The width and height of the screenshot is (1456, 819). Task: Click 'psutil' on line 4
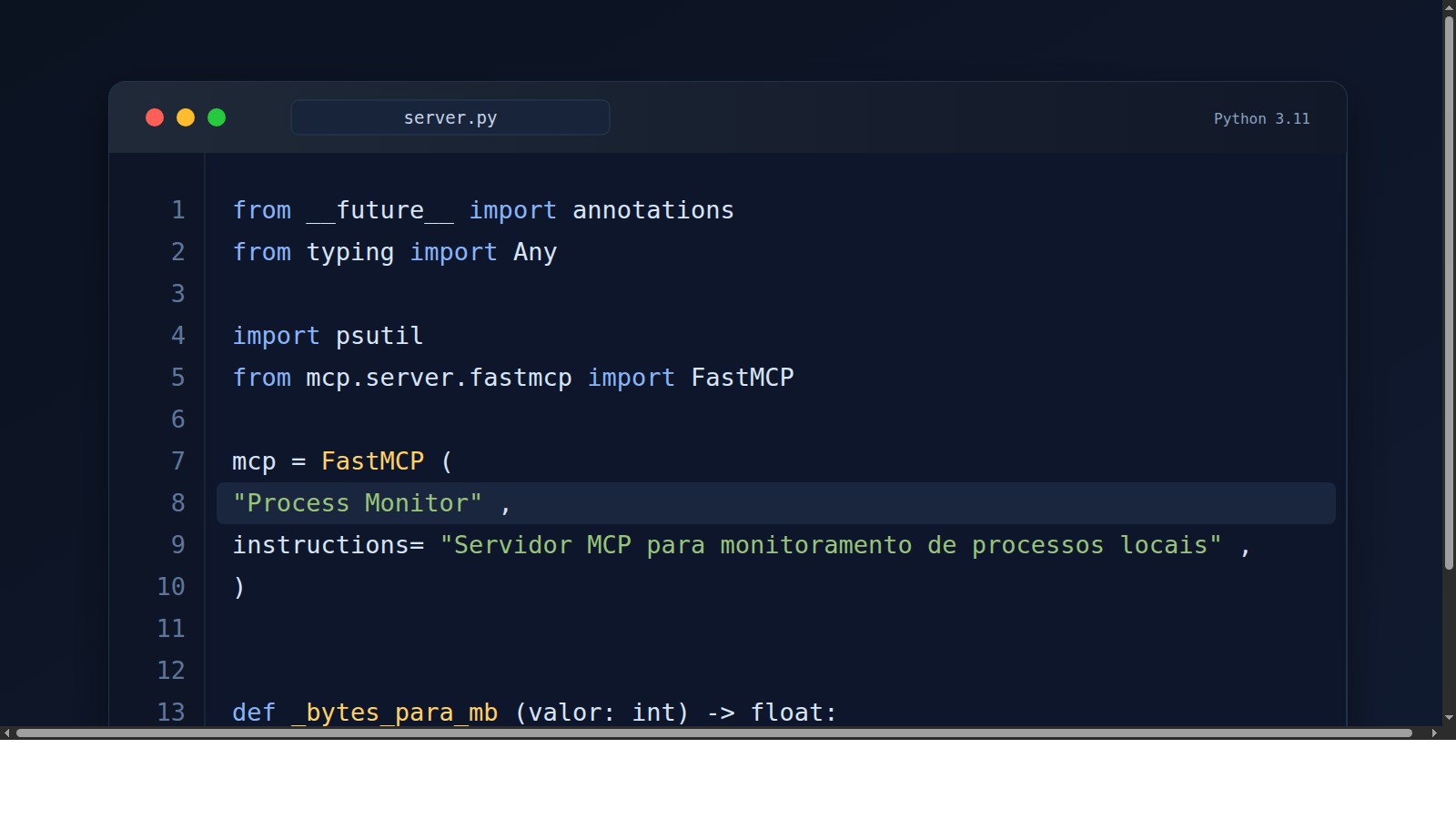pos(379,337)
